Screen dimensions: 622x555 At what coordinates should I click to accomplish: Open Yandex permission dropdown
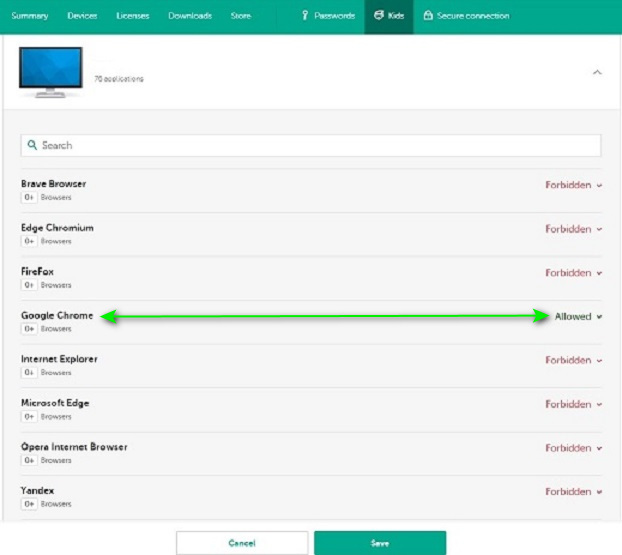click(x=574, y=492)
